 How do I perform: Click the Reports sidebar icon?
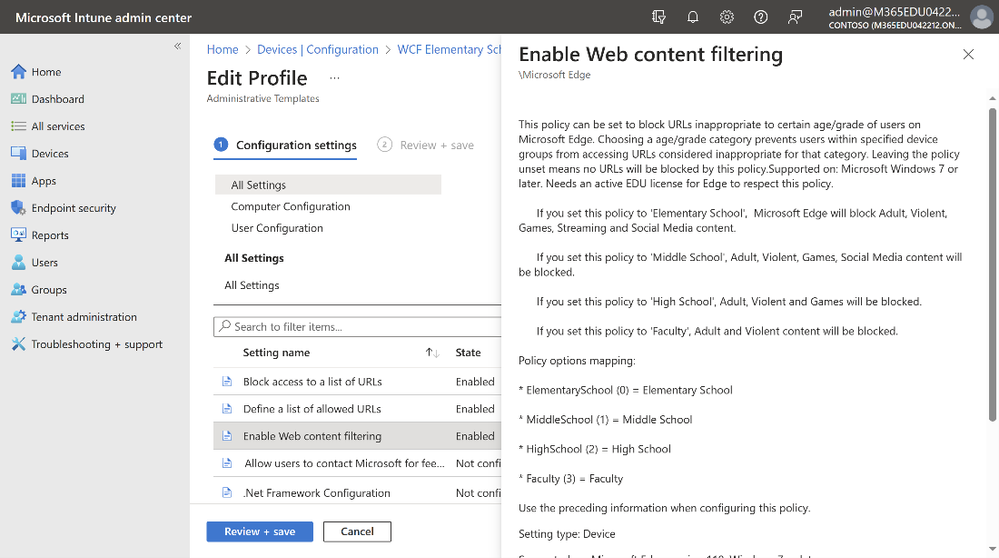point(18,235)
